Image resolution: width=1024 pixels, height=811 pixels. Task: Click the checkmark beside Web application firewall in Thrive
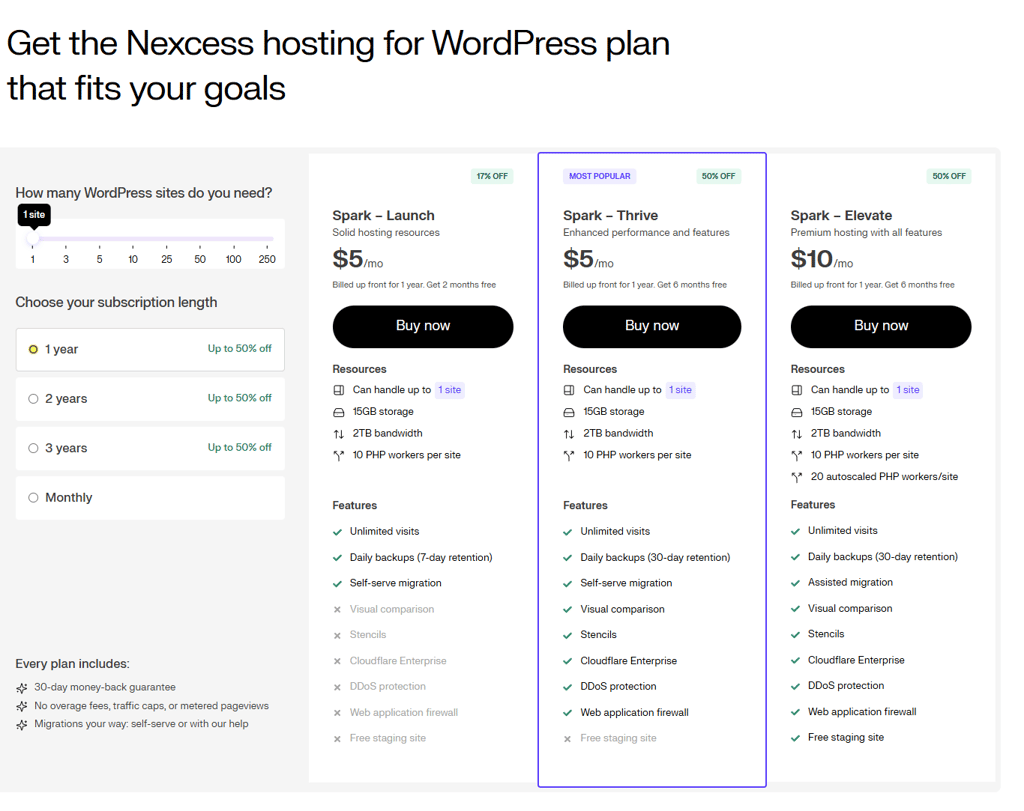coord(568,713)
